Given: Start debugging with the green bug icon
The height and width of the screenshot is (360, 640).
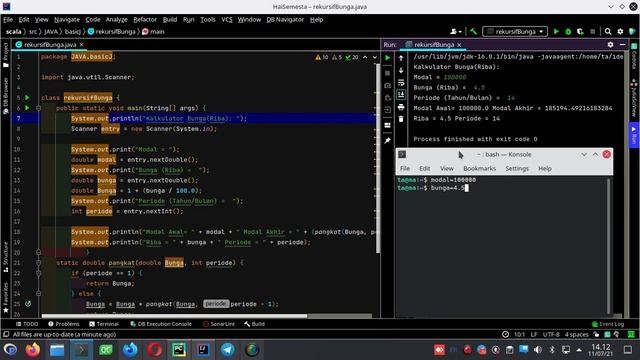Looking at the screenshot, I should (x=568, y=31).
